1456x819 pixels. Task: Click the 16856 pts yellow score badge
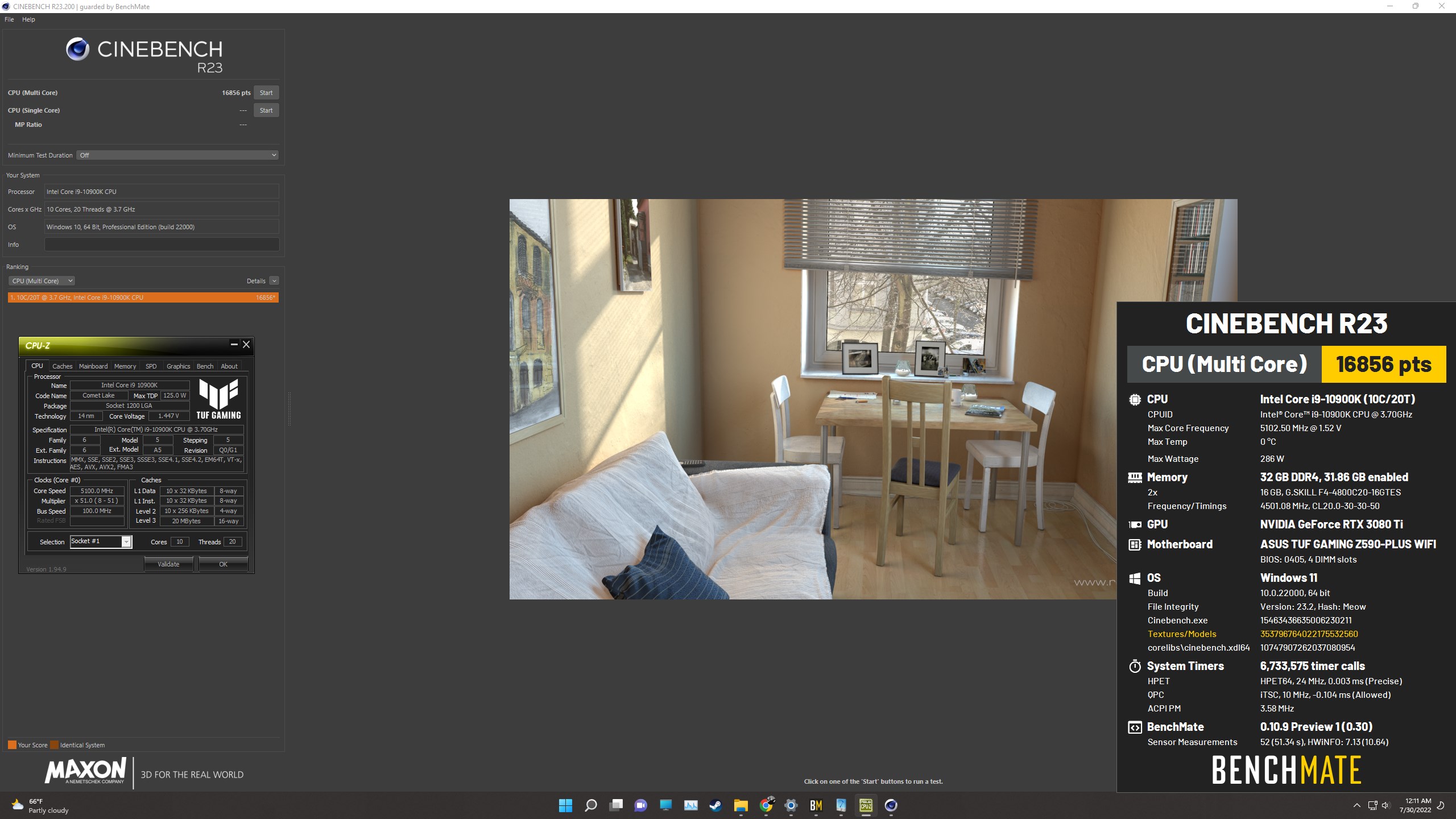click(1383, 364)
